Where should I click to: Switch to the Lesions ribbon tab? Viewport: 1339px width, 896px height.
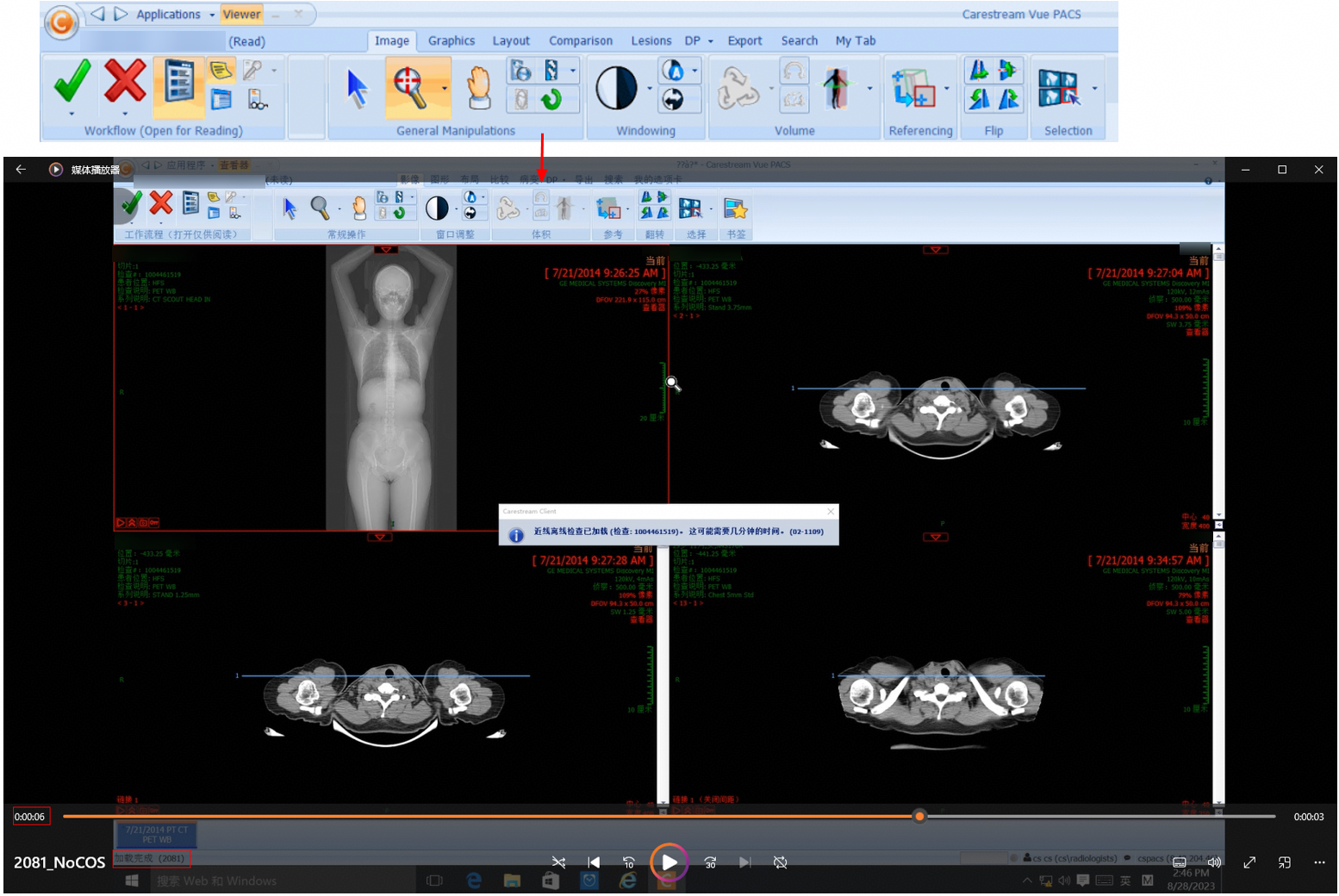tap(651, 40)
